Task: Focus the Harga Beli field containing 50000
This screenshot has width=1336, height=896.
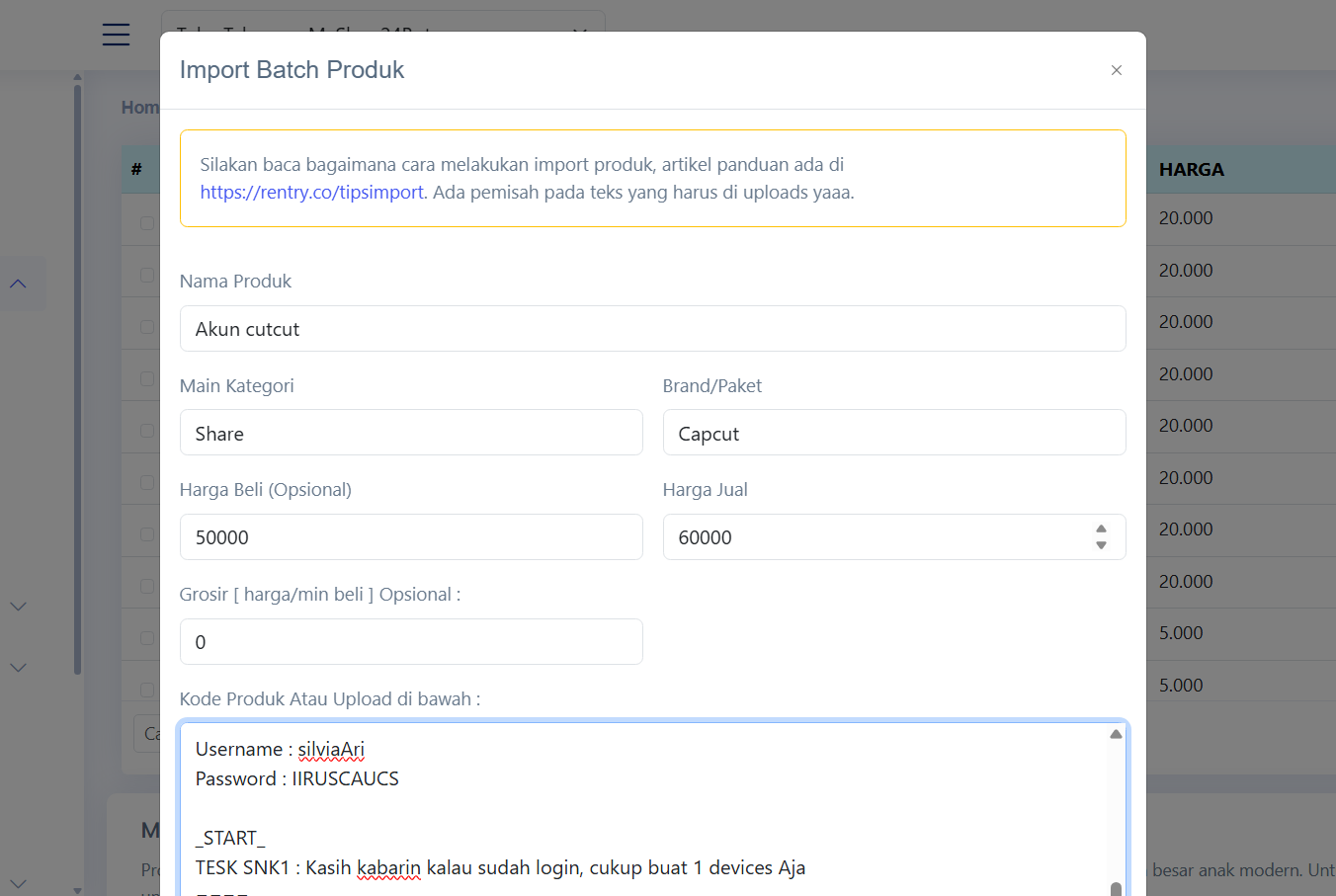Action: point(411,536)
